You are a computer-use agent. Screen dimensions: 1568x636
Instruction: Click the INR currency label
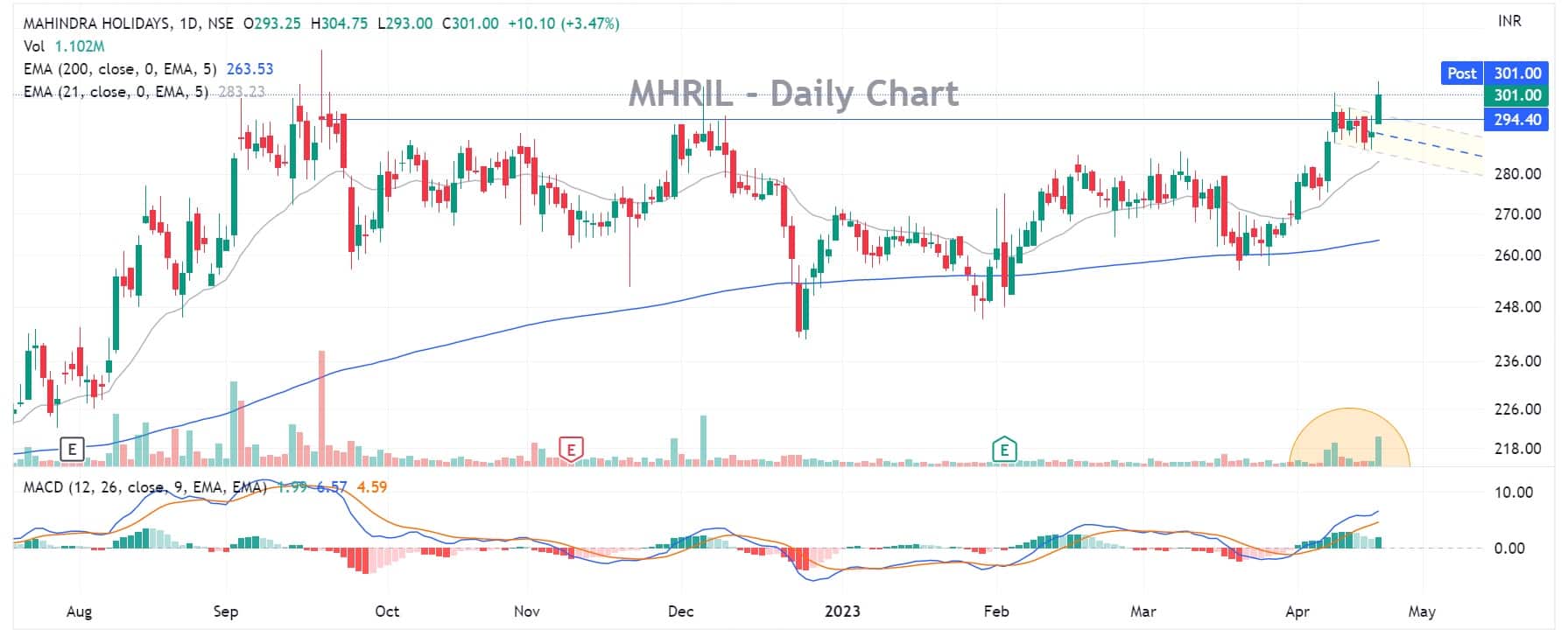pos(1509,21)
